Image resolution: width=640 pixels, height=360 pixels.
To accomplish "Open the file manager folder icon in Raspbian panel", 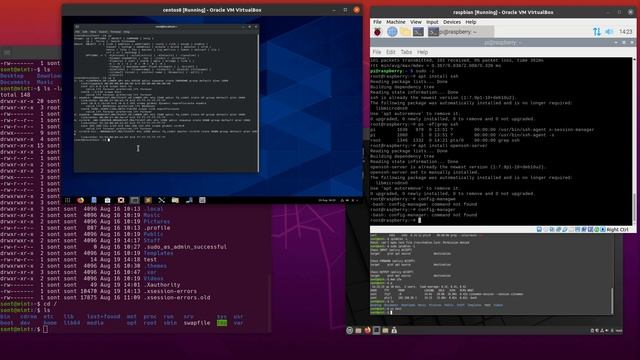I will (x=405, y=32).
